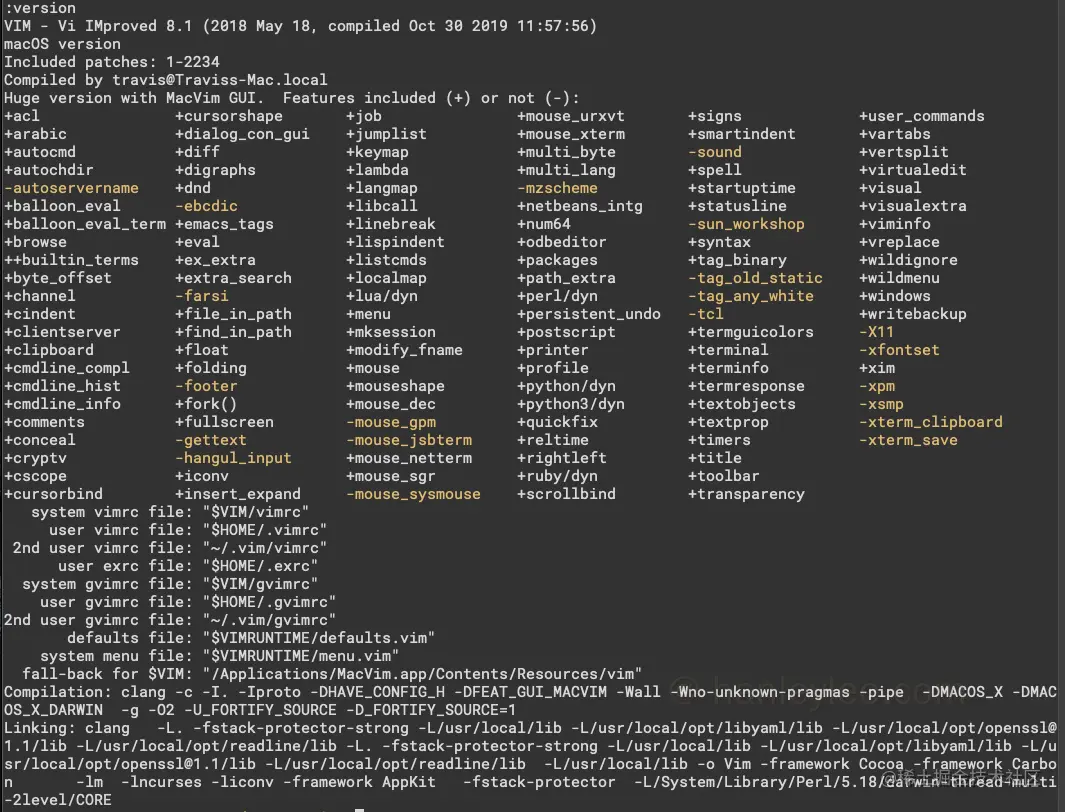Click the 'Compilation:' label

pyautogui.click(x=58, y=692)
